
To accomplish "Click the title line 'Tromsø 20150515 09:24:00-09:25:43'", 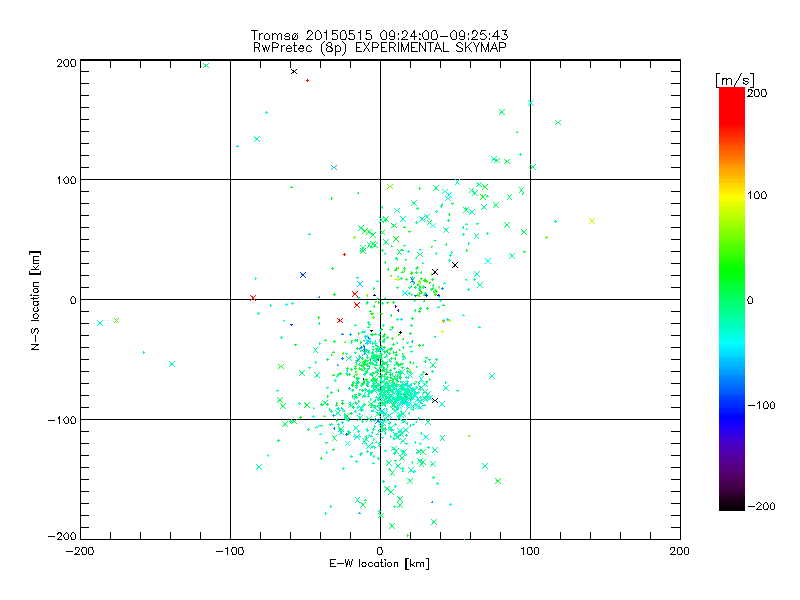I will (379, 35).
